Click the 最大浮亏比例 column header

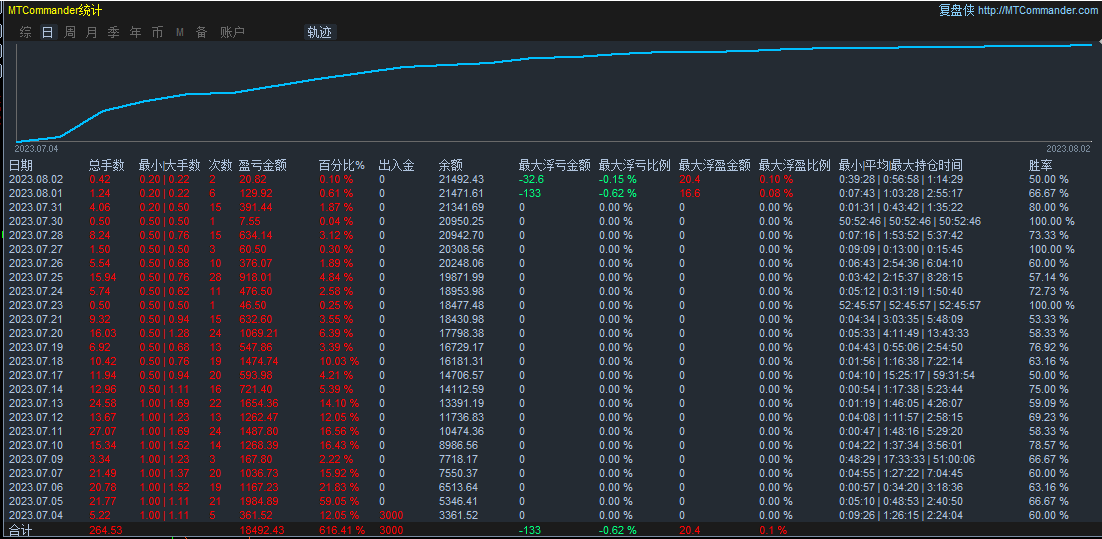coord(635,166)
